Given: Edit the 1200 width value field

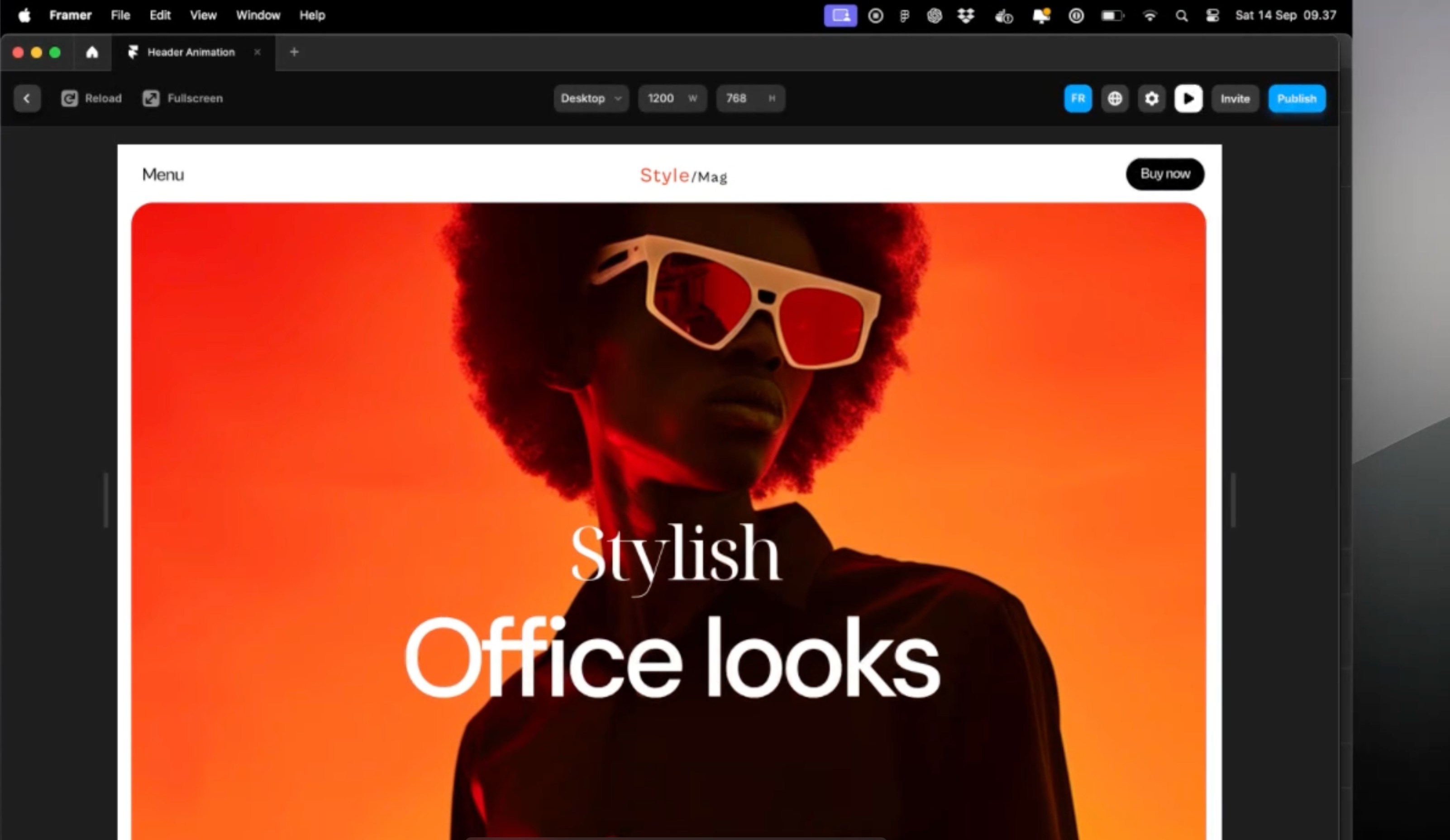Looking at the screenshot, I should 661,98.
